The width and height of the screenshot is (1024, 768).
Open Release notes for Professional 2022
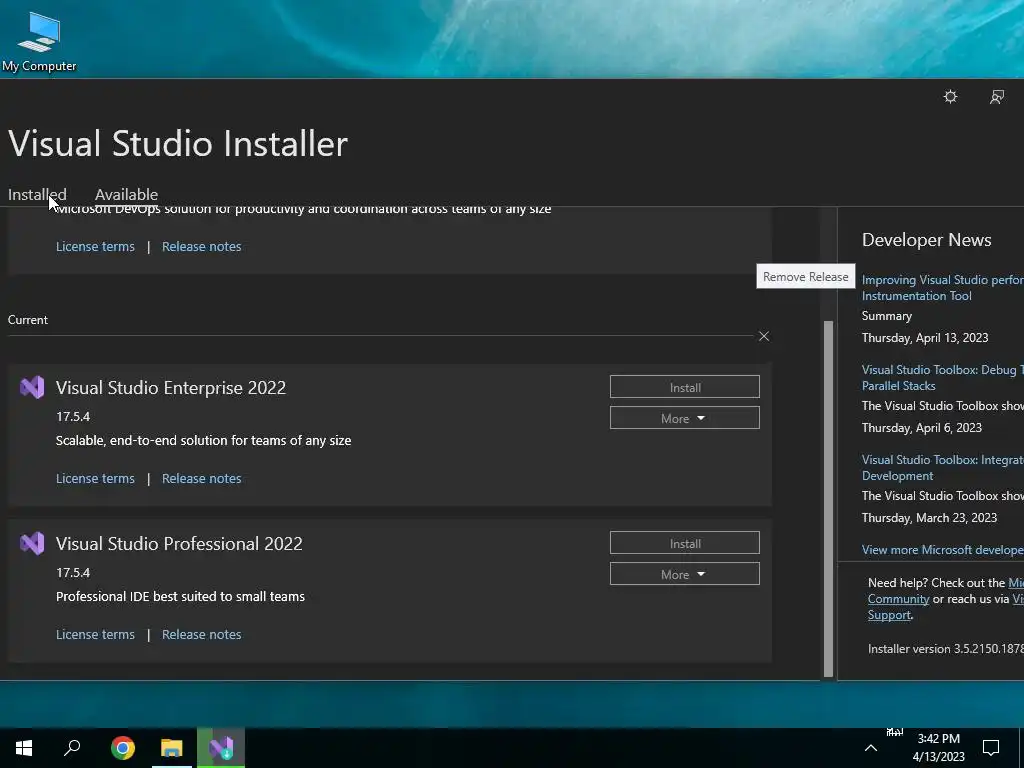pyautogui.click(x=202, y=635)
